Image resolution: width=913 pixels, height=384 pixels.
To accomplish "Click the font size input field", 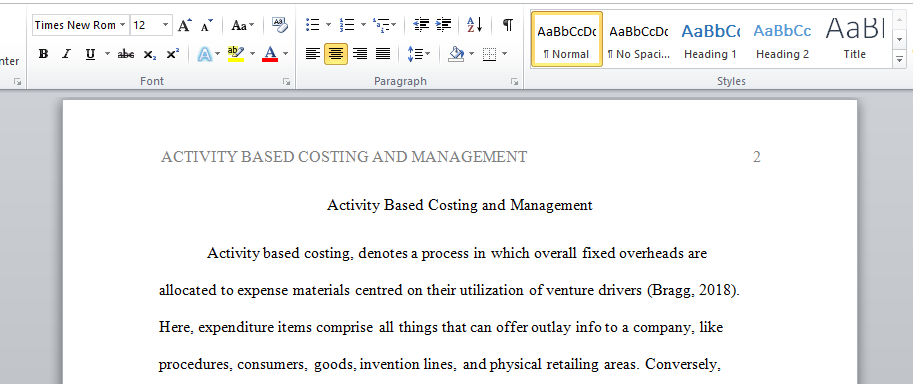I will (x=146, y=25).
